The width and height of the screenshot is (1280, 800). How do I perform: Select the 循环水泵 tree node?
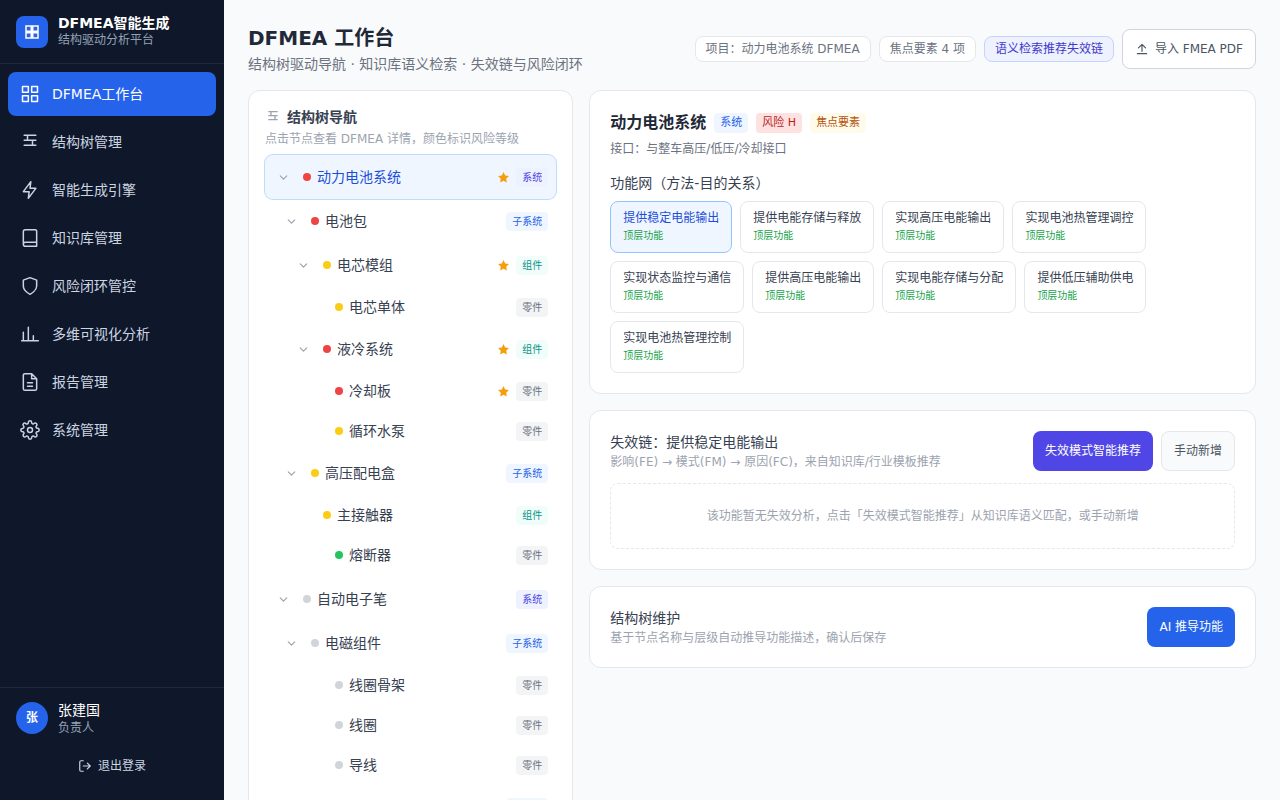(x=410, y=431)
